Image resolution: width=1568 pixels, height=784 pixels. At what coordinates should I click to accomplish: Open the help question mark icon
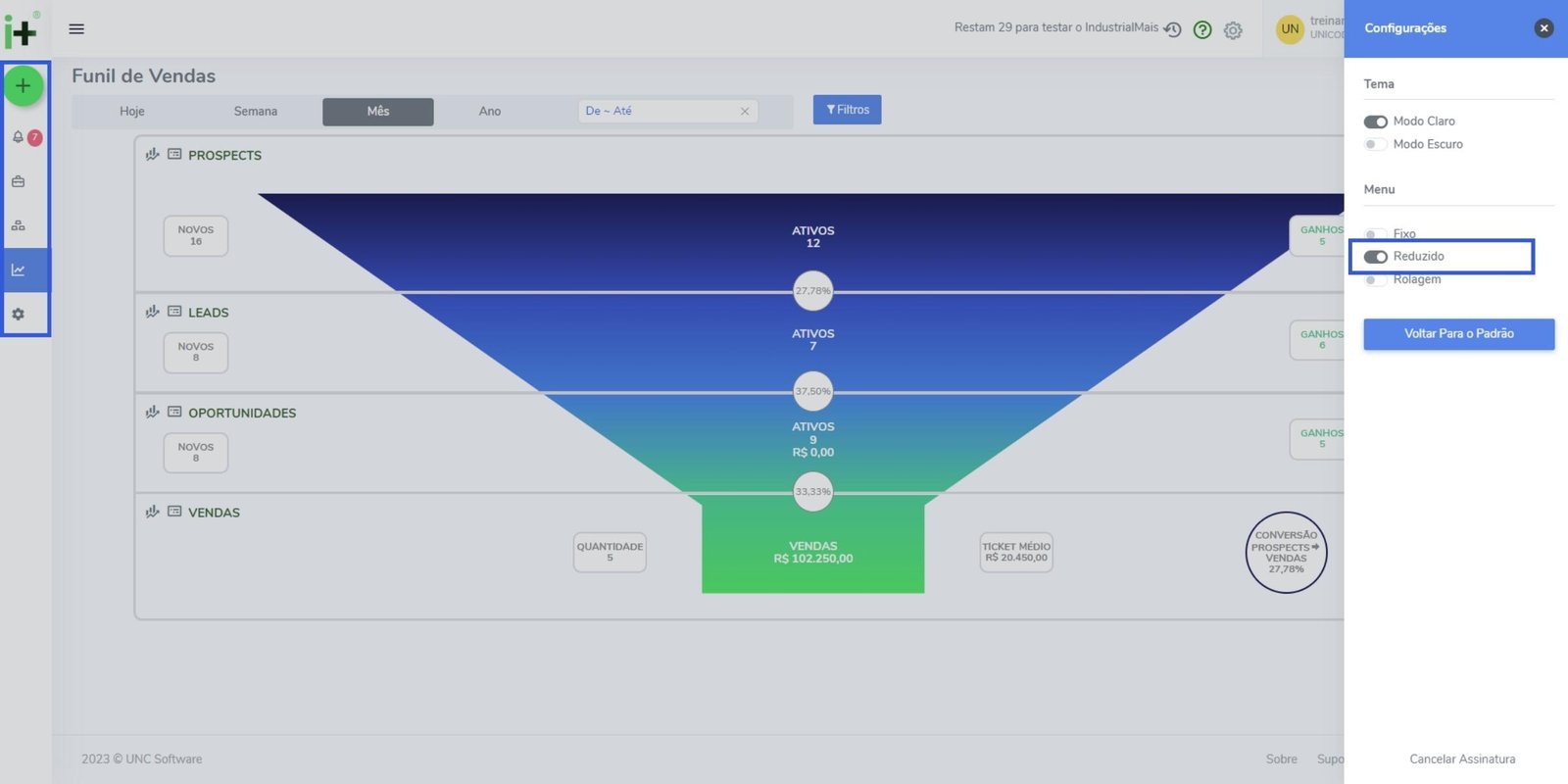tap(1202, 30)
